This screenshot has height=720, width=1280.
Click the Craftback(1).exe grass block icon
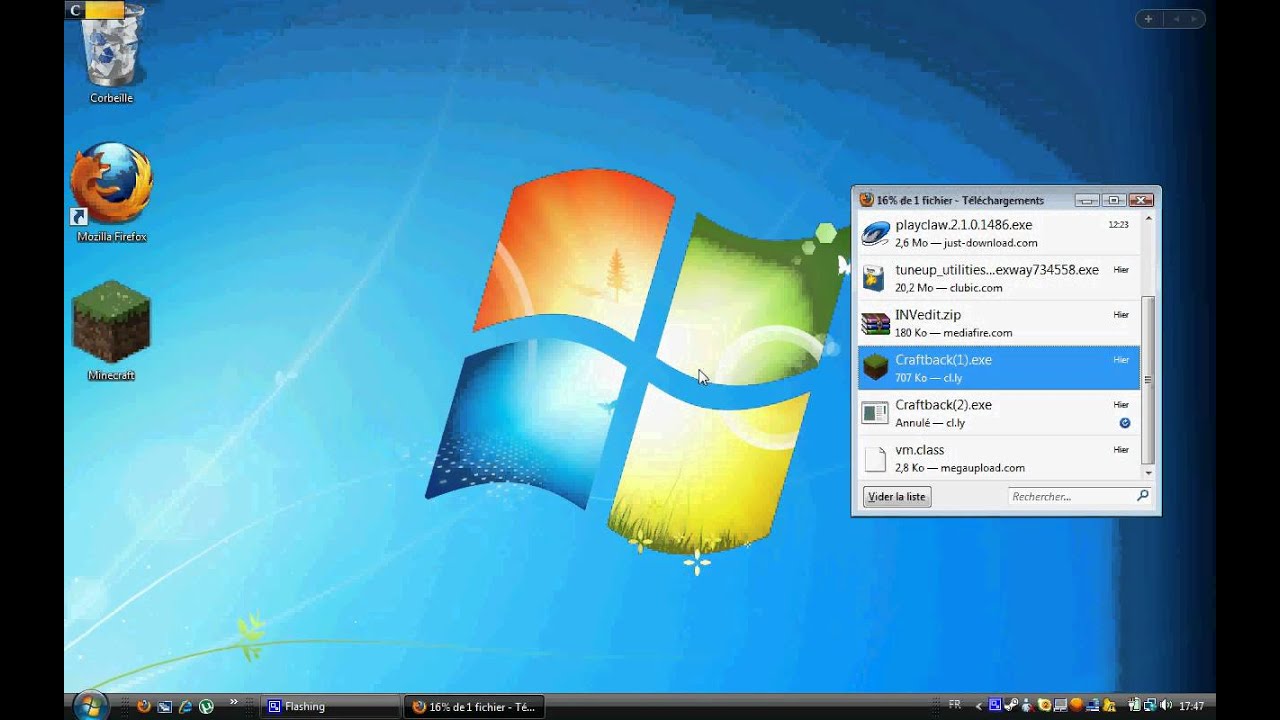coord(875,368)
